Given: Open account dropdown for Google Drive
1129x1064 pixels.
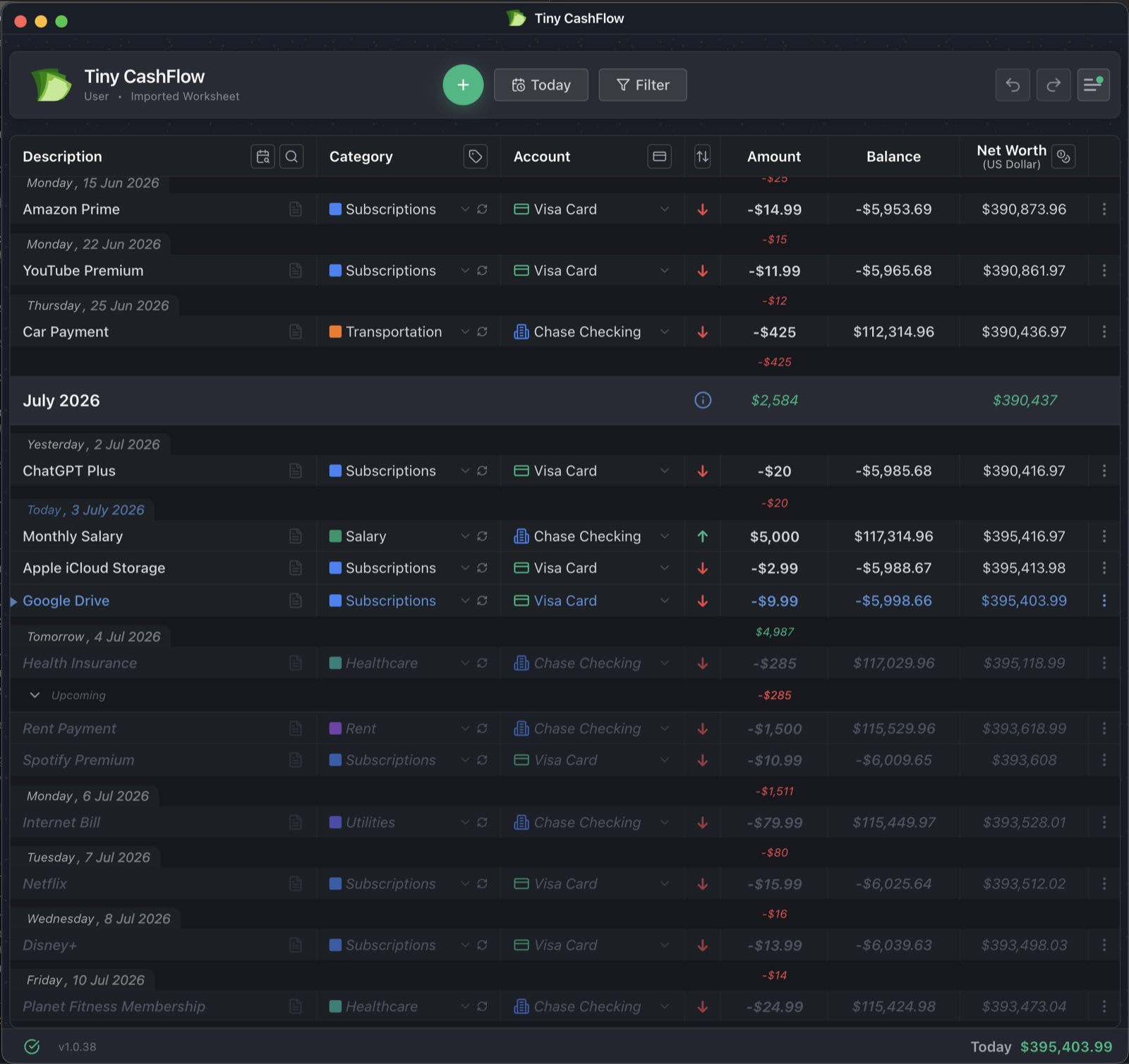Looking at the screenshot, I should click(x=665, y=600).
